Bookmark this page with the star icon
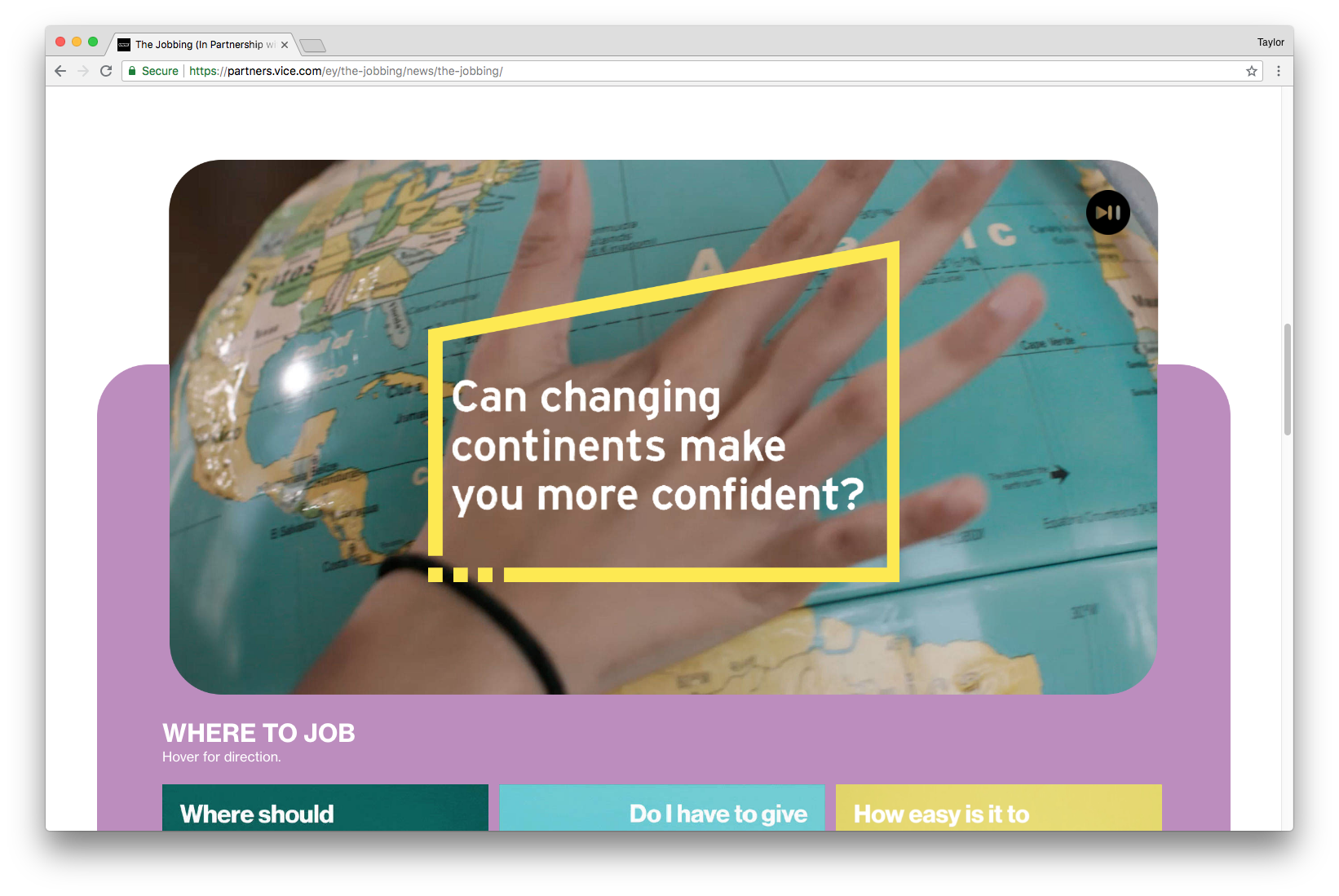 pos(1252,71)
